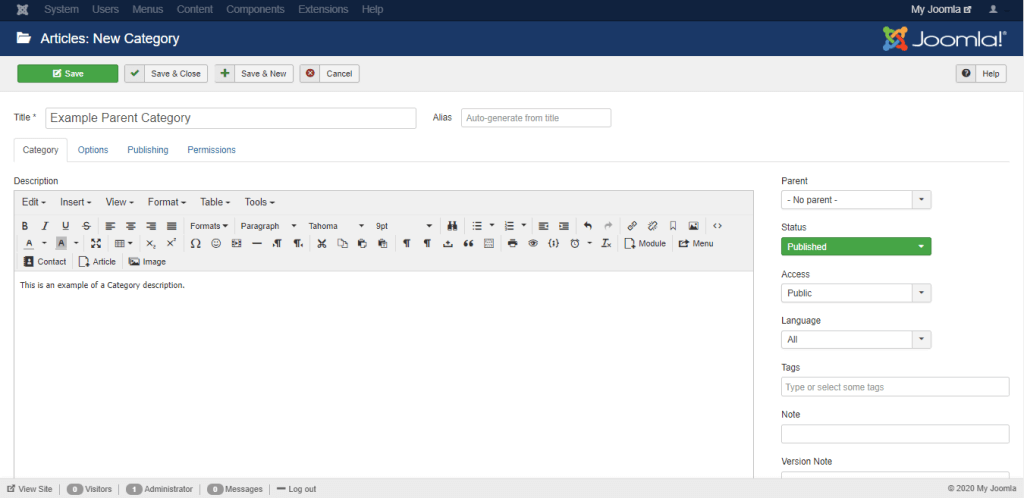This screenshot has width=1024, height=498.
Task: Preview content with eye icon
Action: 533,243
